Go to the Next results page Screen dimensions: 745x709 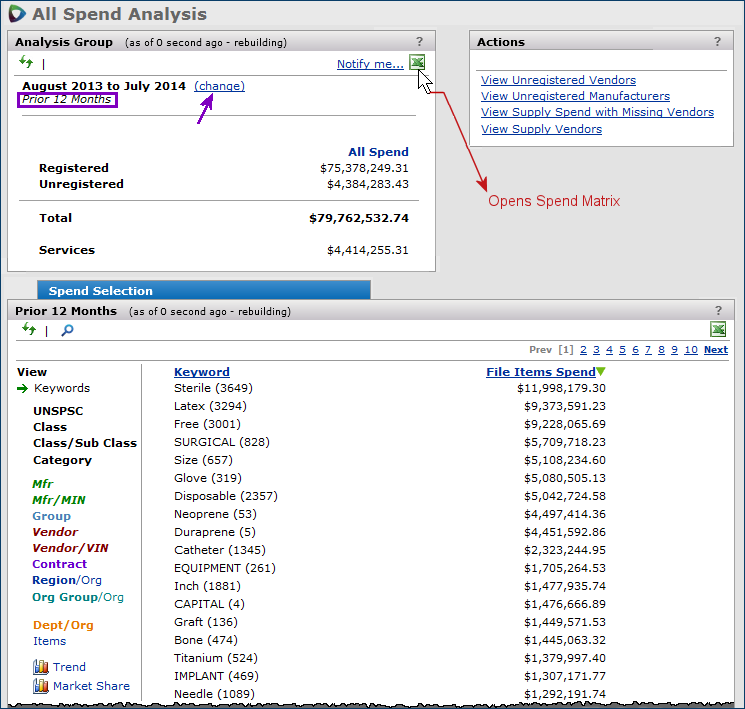coord(715,350)
